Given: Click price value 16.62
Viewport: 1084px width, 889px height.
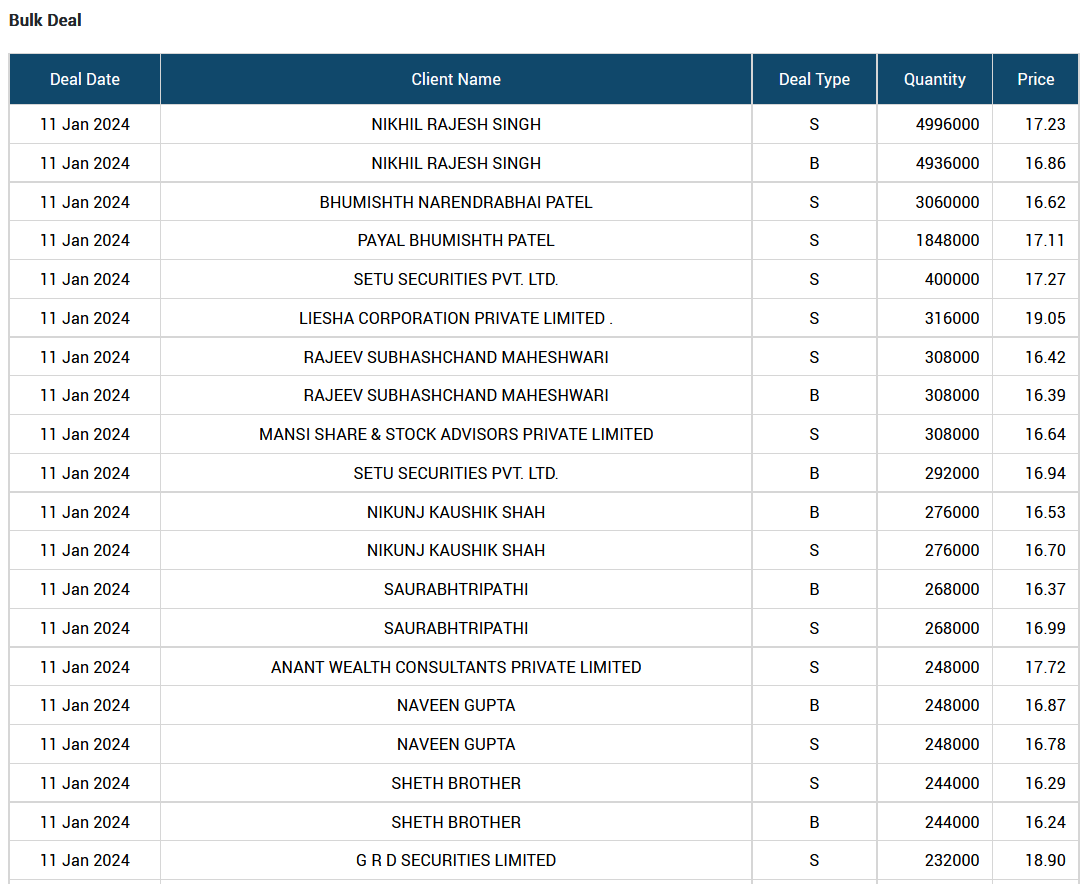Looking at the screenshot, I should [1045, 202].
